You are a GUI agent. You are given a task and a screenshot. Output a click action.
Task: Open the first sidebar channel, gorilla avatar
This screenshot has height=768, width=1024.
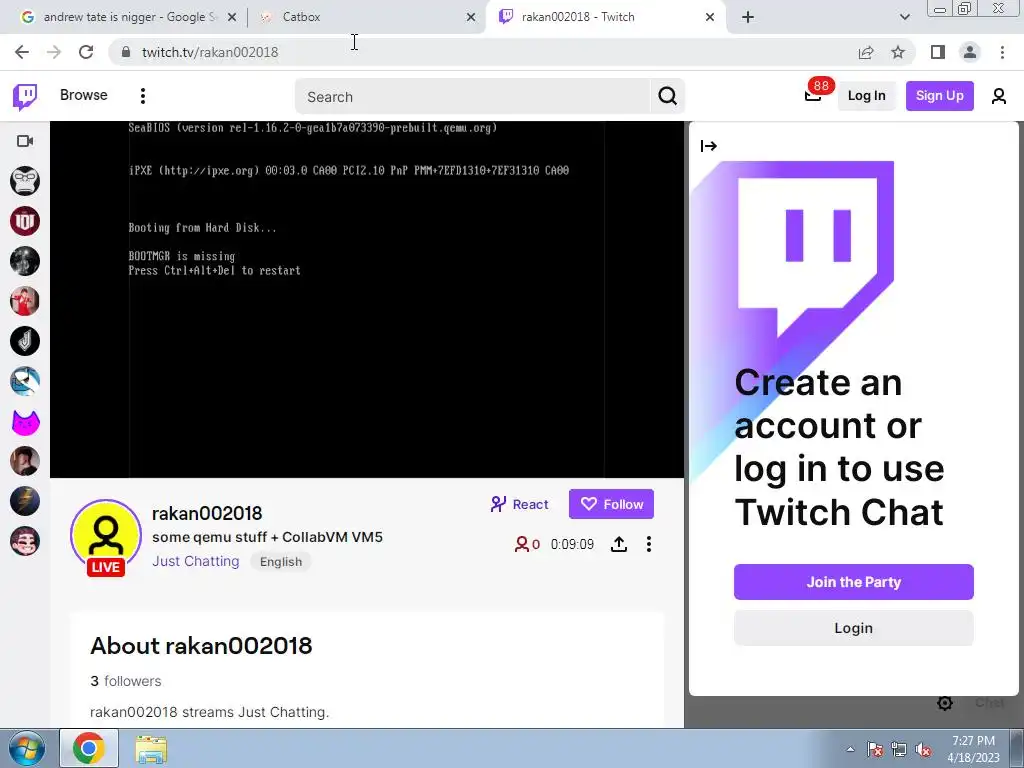click(25, 181)
